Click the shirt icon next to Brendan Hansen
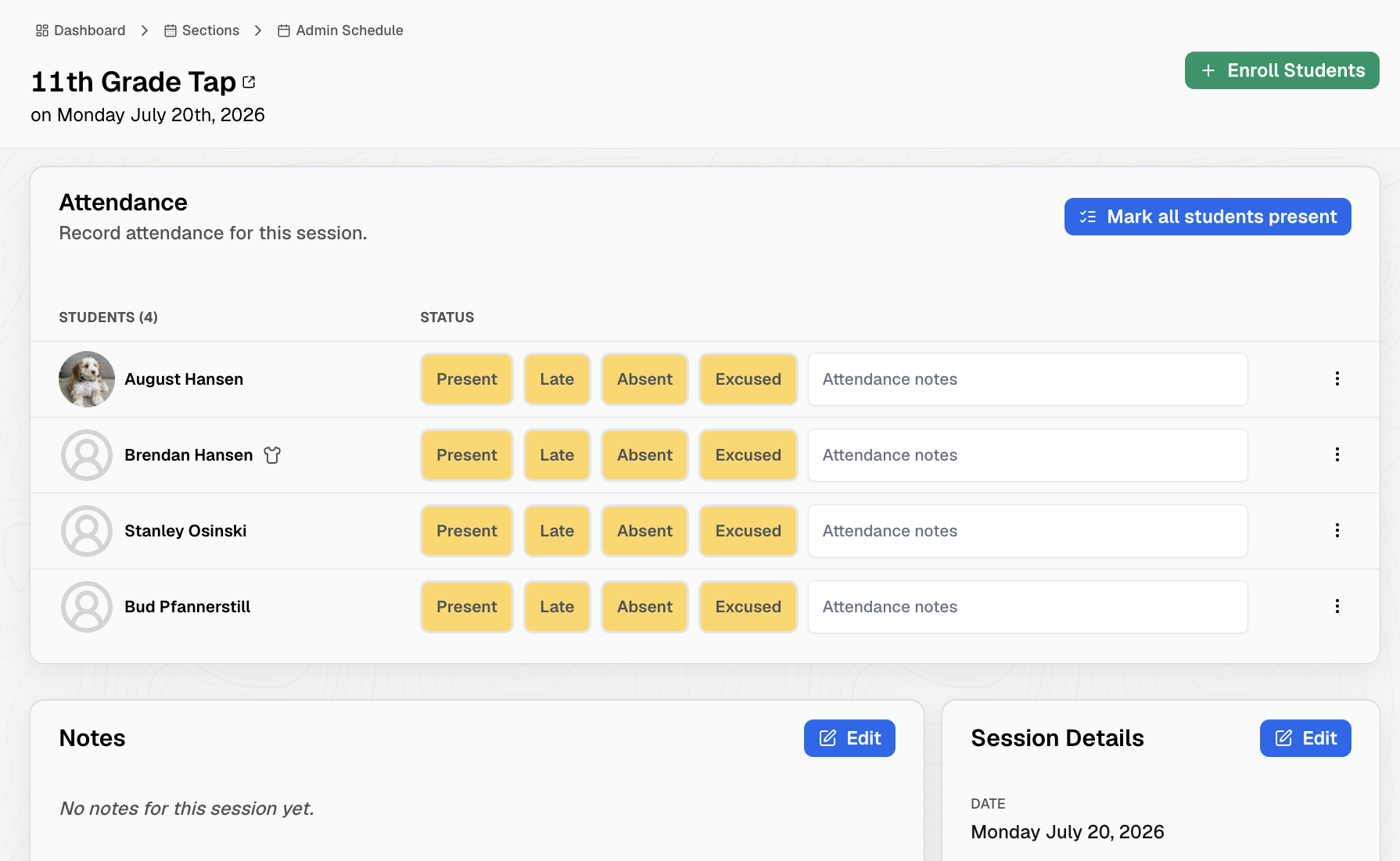This screenshot has height=861, width=1400. pos(272,455)
